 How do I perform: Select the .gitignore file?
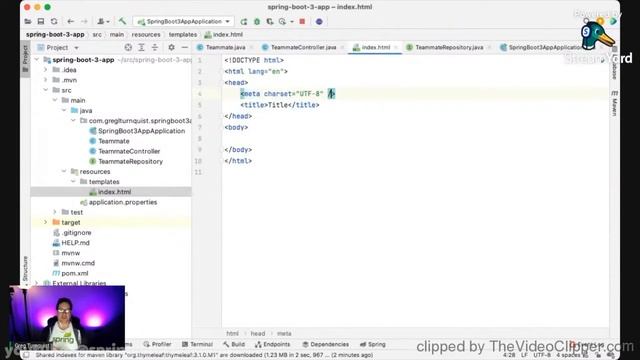(x=76, y=233)
